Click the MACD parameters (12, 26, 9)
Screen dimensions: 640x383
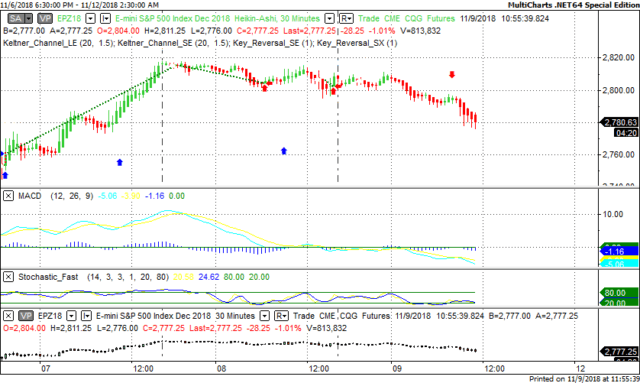tap(72, 196)
